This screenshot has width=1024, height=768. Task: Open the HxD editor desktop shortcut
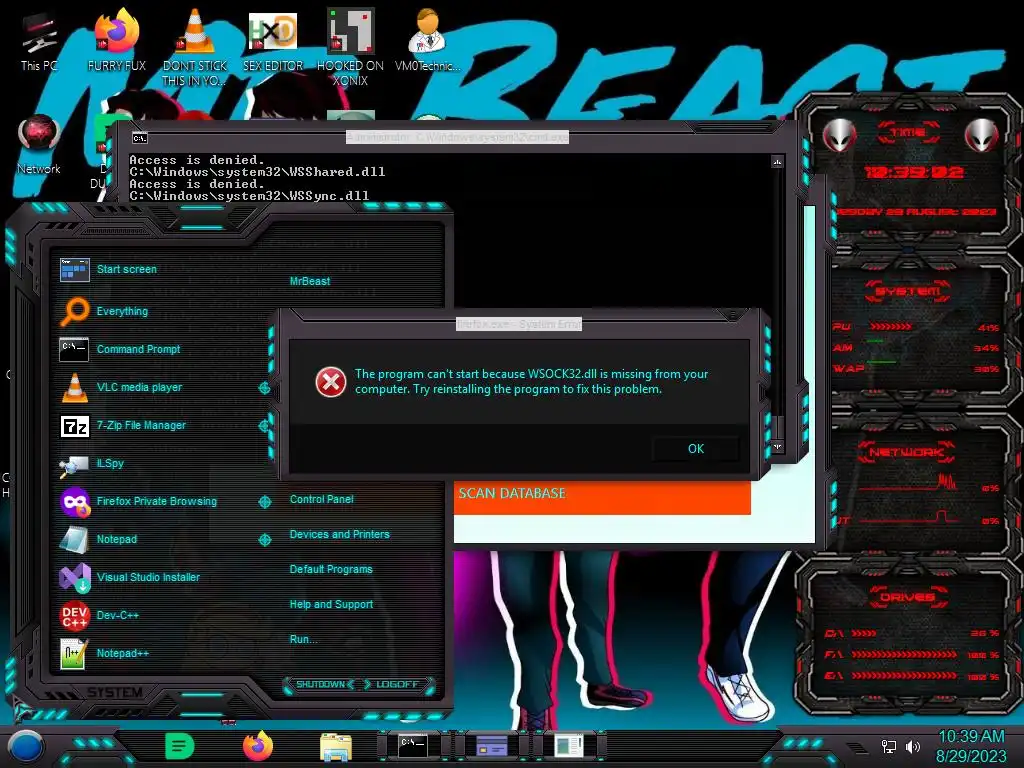[x=272, y=42]
